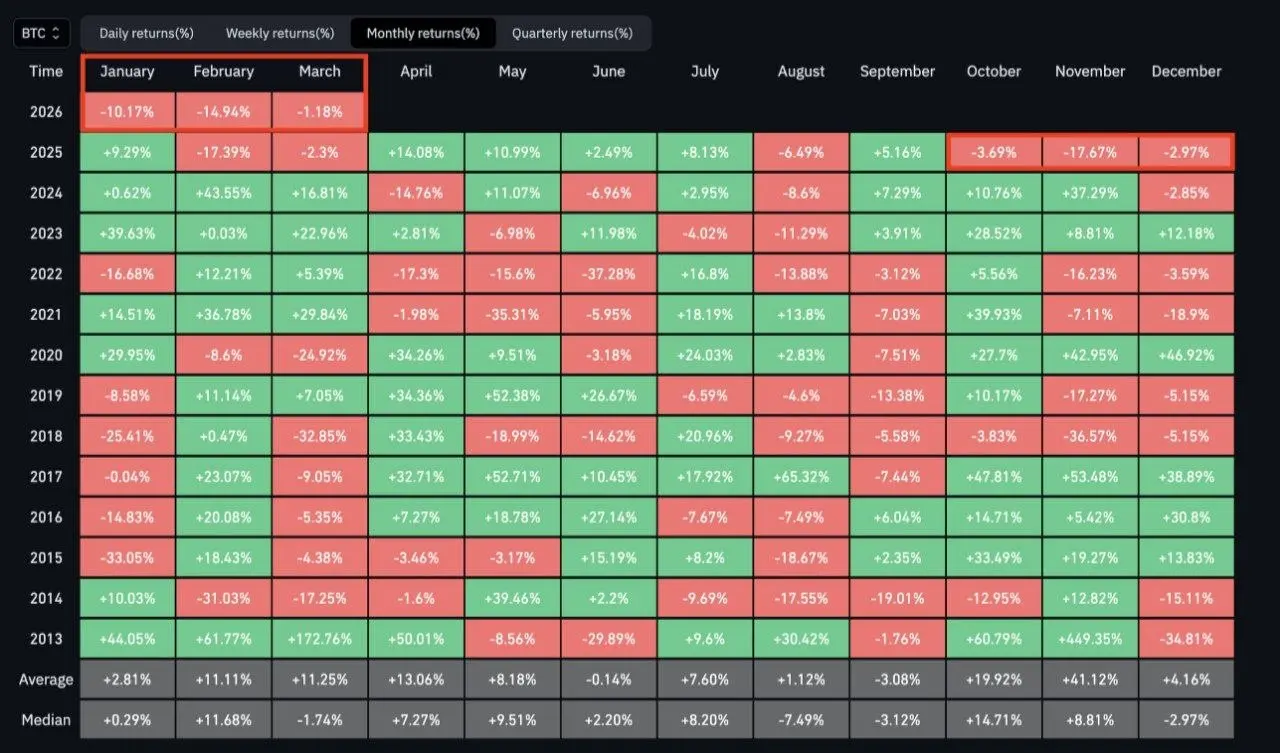Click the June column header
The width and height of the screenshot is (1280, 753).
click(608, 71)
